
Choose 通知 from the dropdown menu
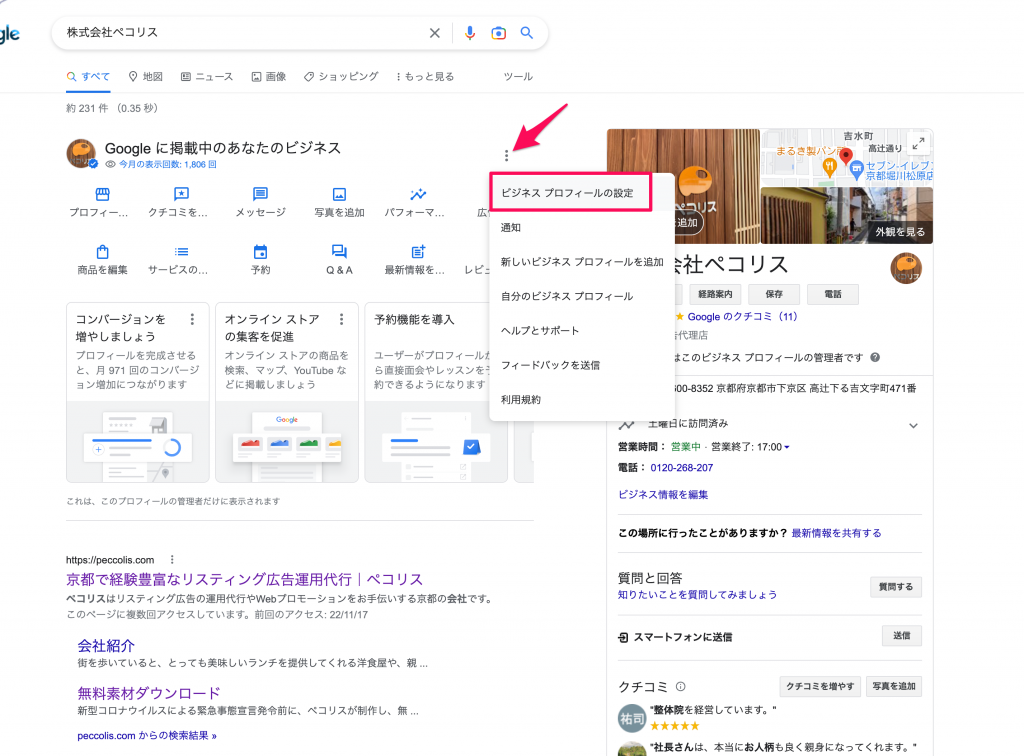pyautogui.click(x=511, y=228)
